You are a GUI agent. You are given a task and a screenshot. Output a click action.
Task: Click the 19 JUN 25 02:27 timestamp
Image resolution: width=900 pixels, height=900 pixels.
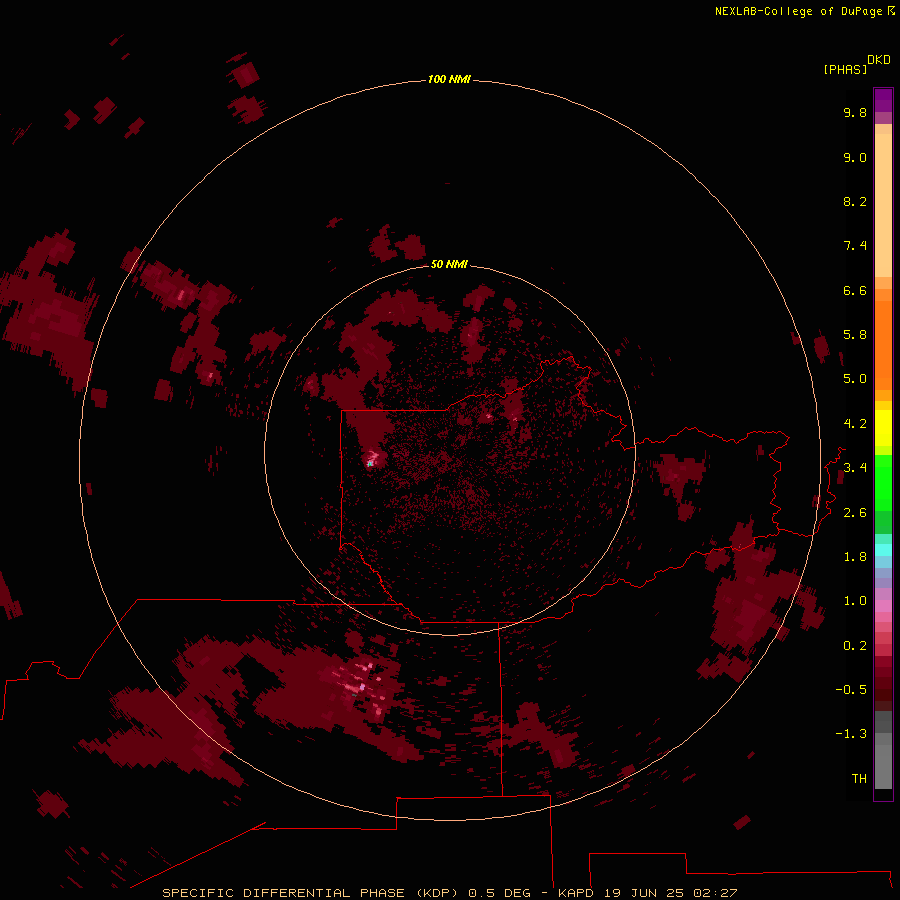click(670, 893)
